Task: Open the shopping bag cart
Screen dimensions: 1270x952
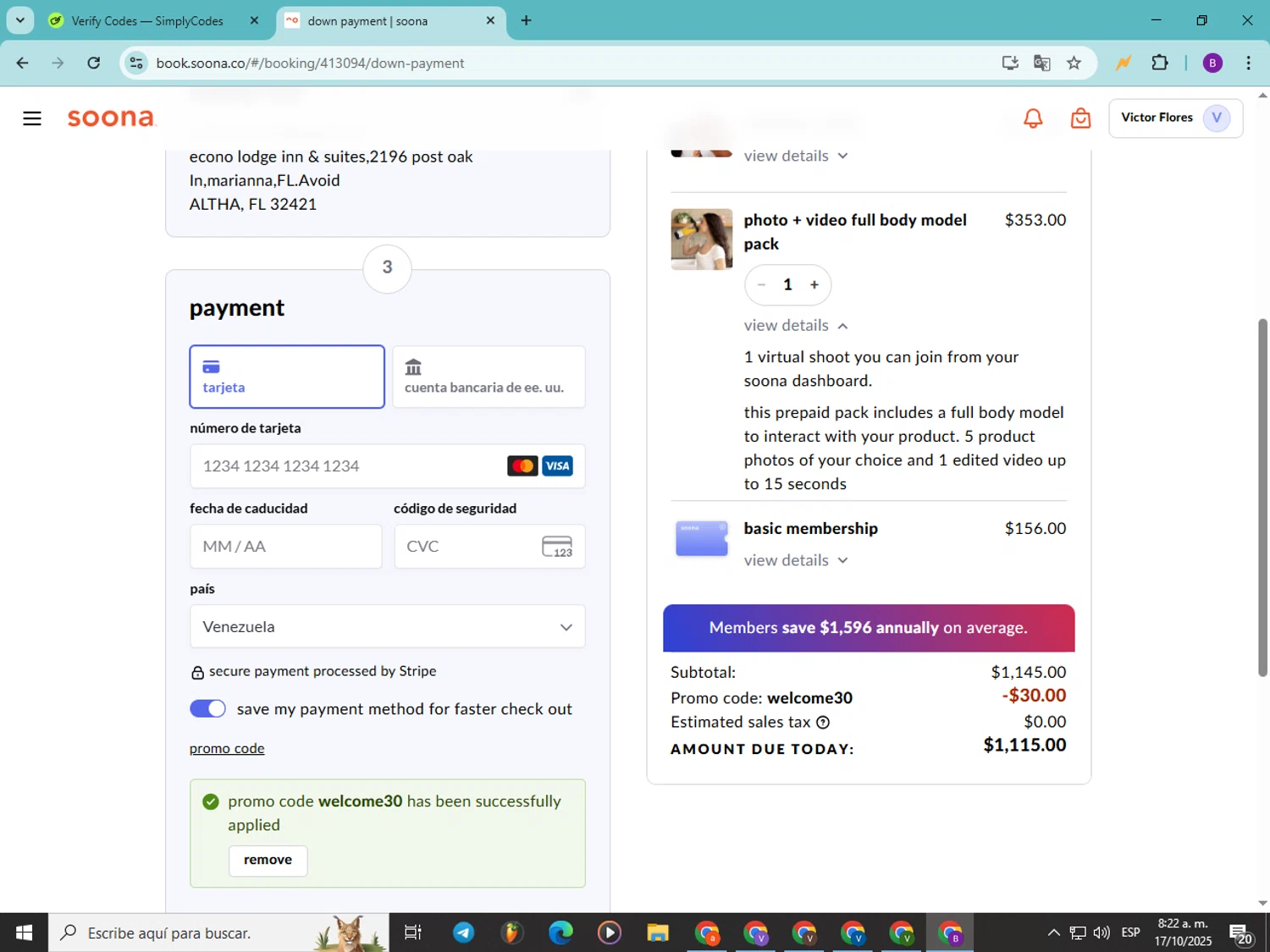Action: point(1080,118)
